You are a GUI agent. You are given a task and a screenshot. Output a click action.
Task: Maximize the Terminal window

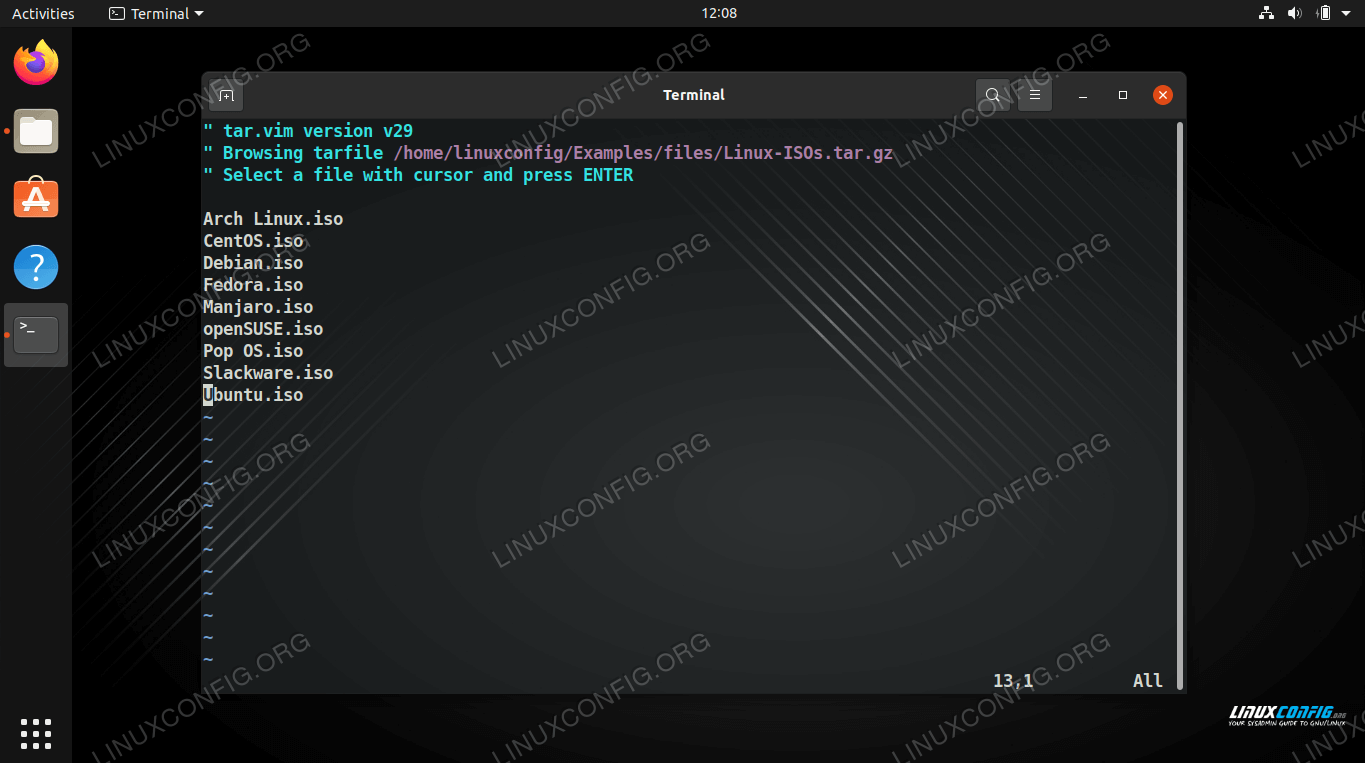click(1123, 95)
